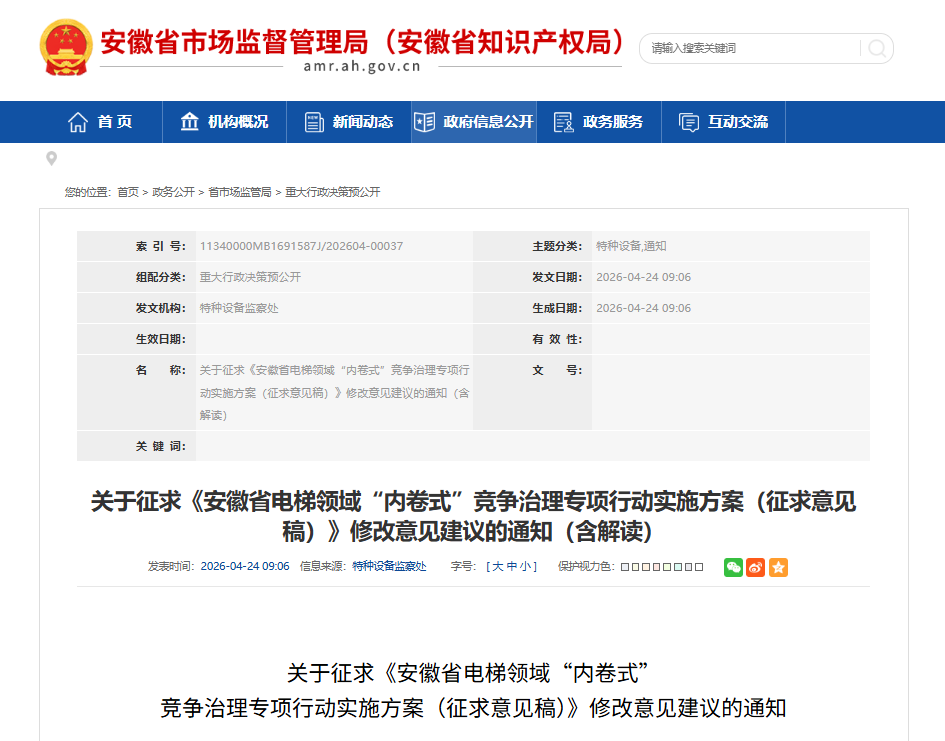Click 政务公开 breadcrumb link

(173, 192)
